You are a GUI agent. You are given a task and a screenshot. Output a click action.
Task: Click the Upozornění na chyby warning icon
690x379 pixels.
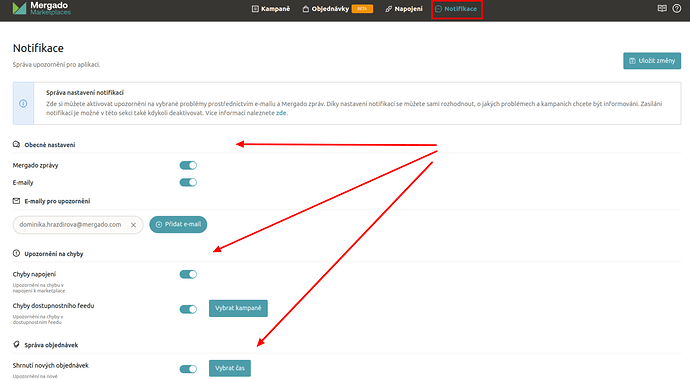coord(16,253)
